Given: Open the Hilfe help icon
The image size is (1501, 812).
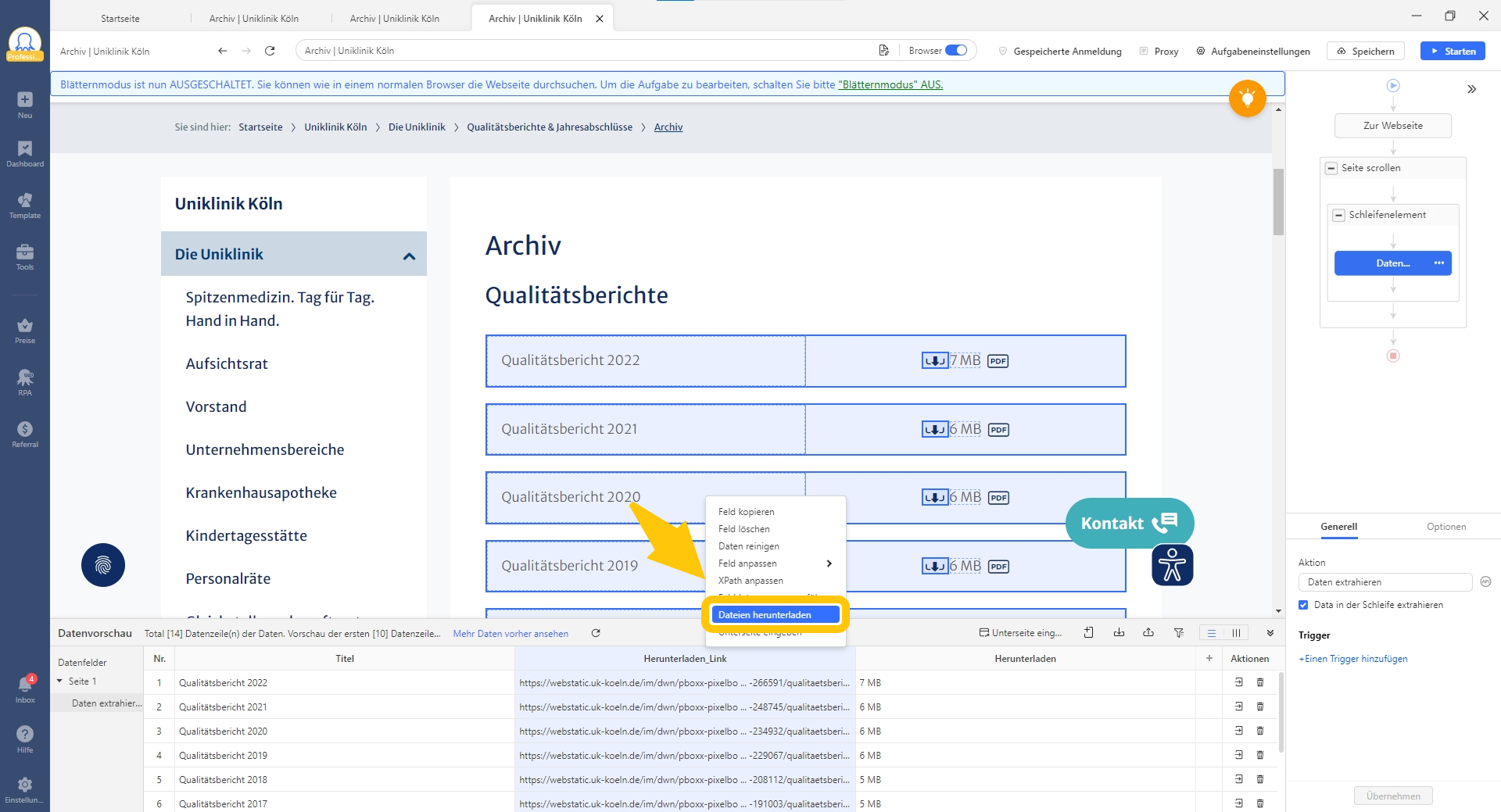Looking at the screenshot, I should point(25,739).
